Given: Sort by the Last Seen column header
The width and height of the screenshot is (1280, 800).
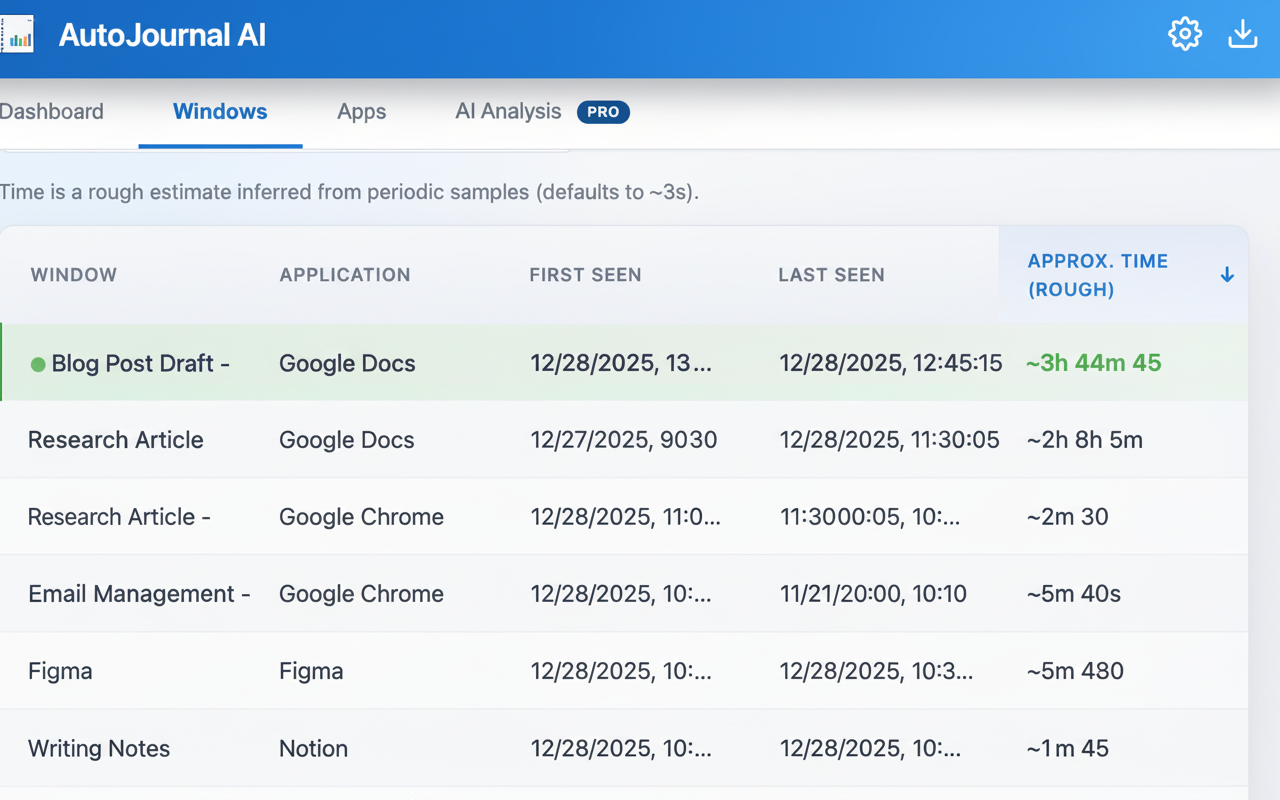Looking at the screenshot, I should click(x=831, y=275).
